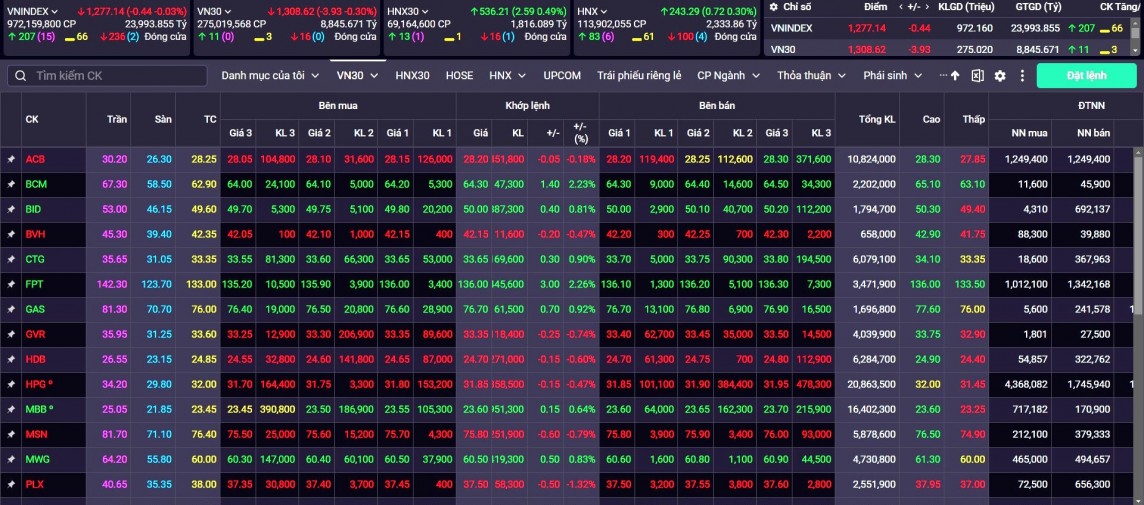Click the upward arrow toolbar icon
The image size is (1144, 505).
point(955,76)
